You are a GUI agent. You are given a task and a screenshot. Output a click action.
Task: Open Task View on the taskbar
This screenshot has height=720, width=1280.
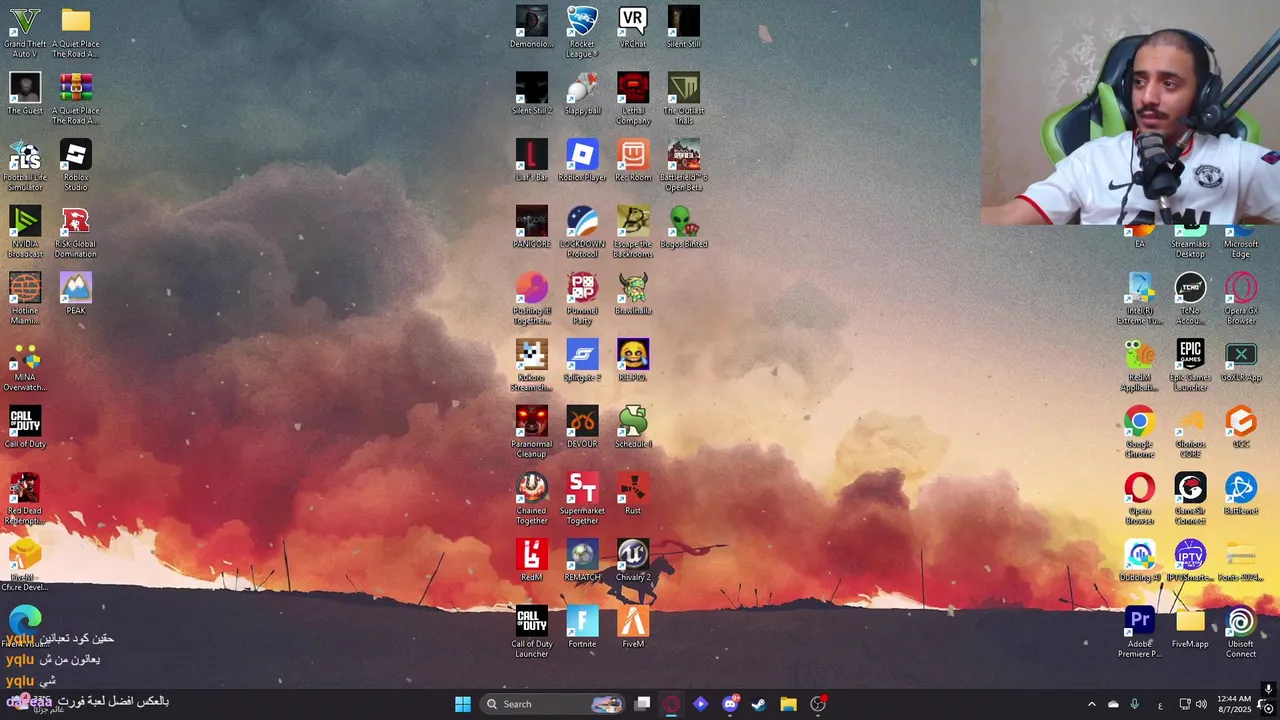pyautogui.click(x=643, y=704)
